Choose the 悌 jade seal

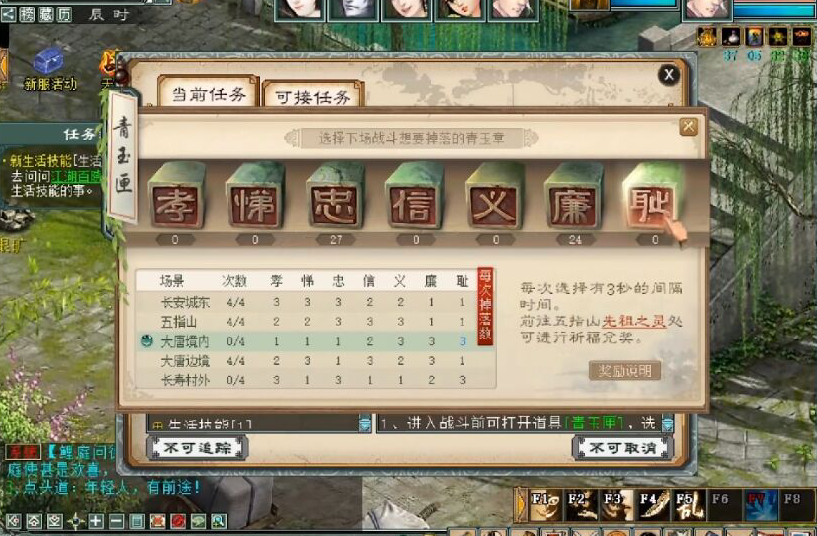(255, 195)
